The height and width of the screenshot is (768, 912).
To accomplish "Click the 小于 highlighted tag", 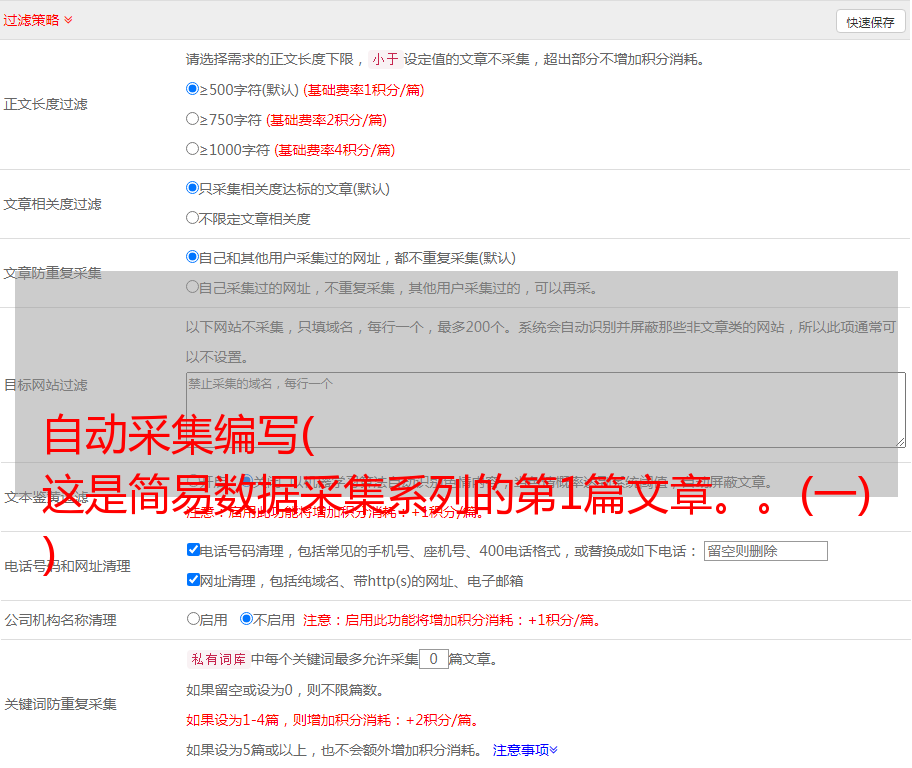I will 385,59.
